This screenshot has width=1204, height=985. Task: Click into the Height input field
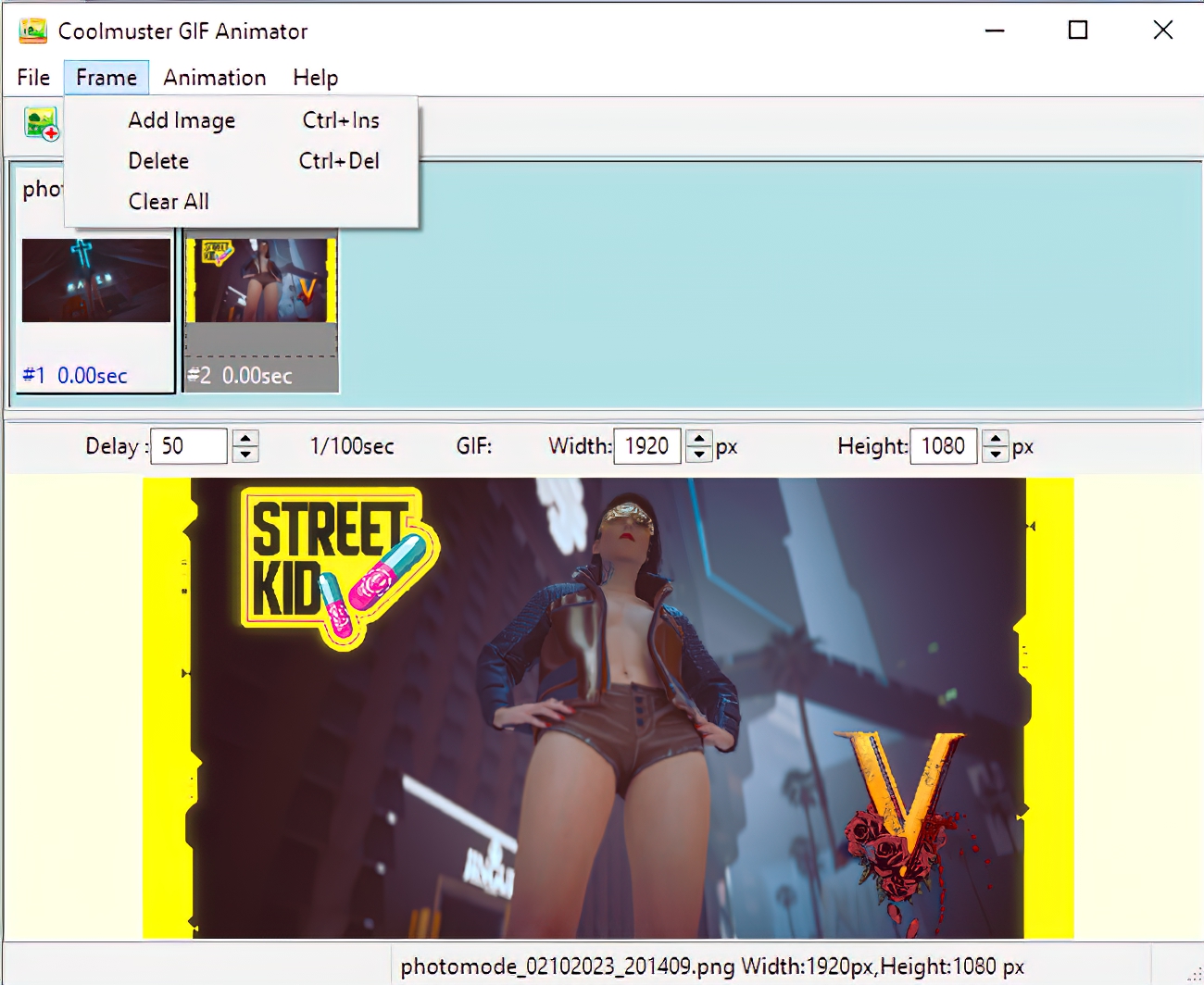[x=944, y=446]
